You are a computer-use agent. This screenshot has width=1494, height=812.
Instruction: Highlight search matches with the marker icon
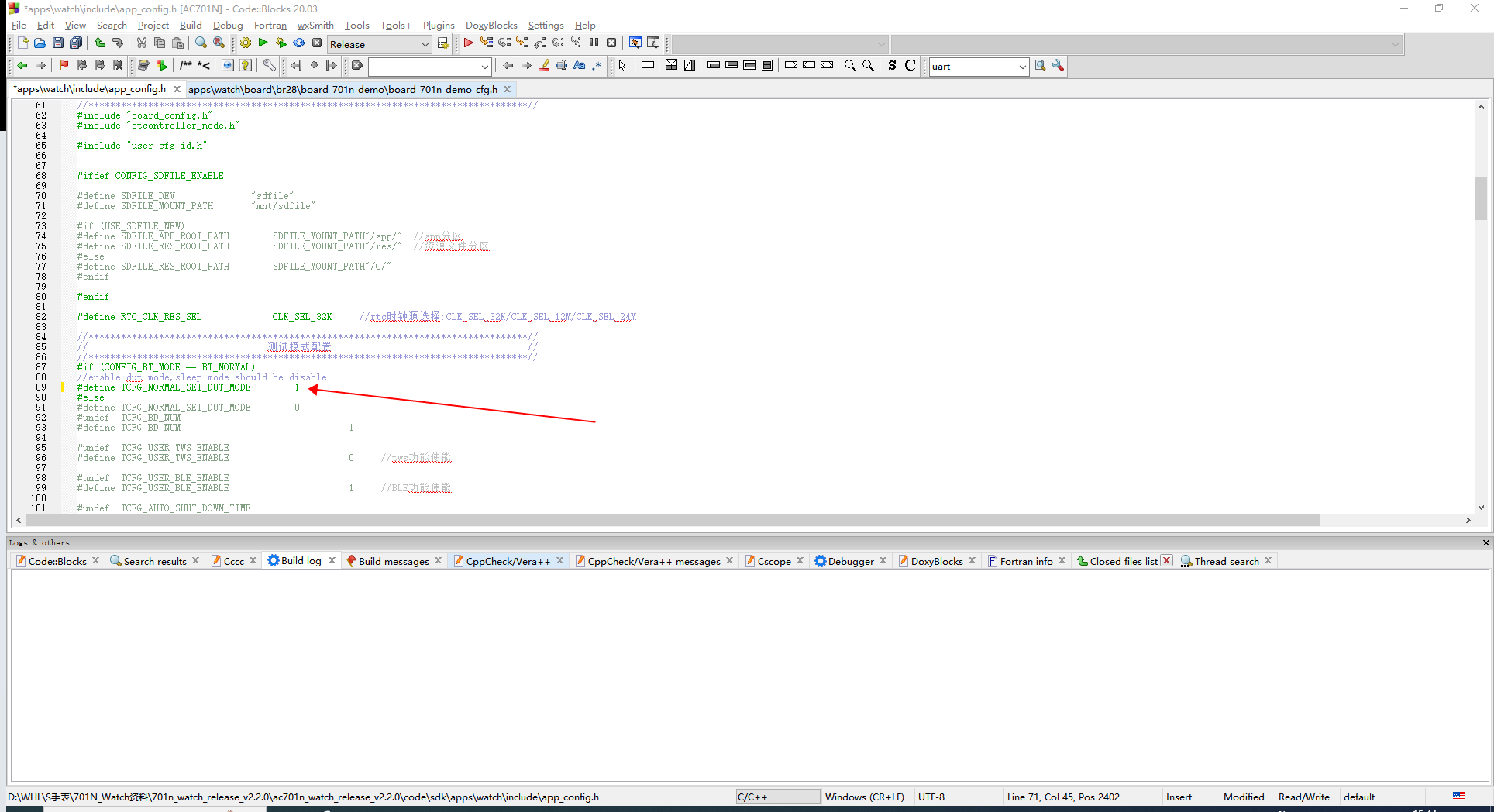(x=544, y=66)
